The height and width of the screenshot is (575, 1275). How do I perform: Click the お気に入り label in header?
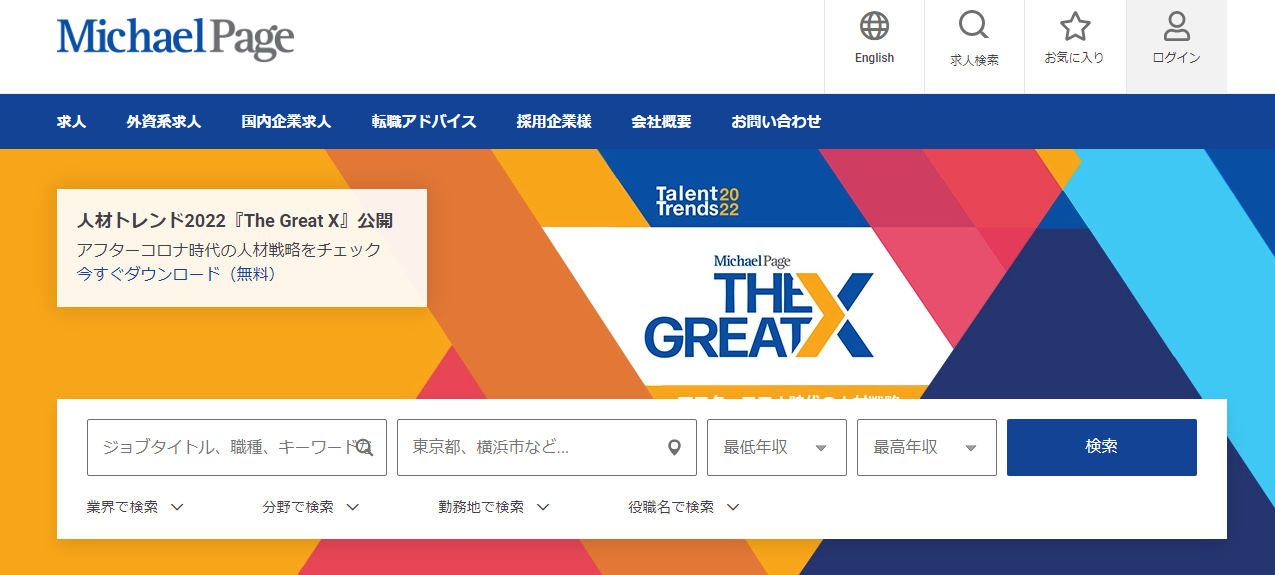pos(1075,58)
